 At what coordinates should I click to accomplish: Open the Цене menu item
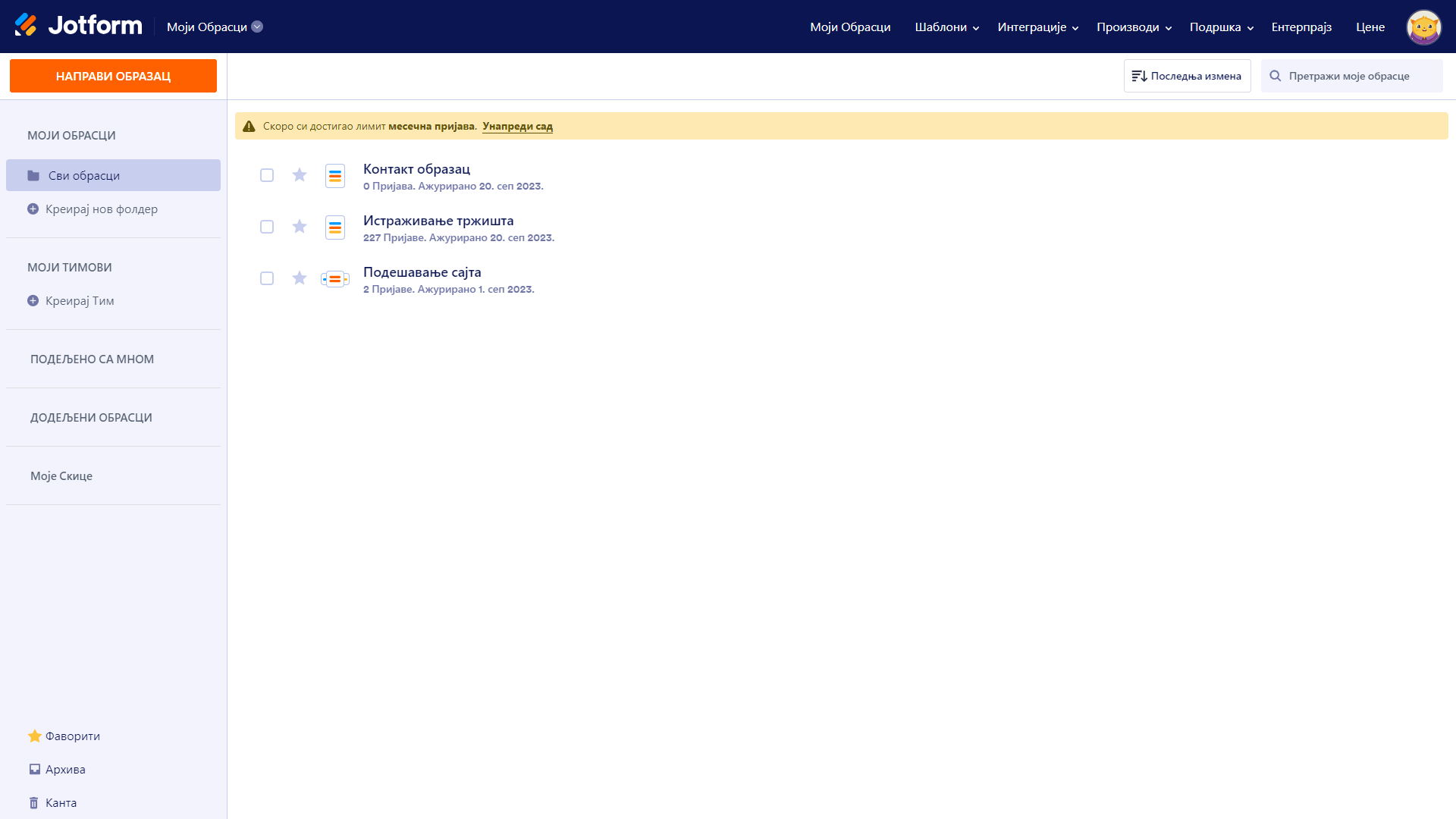[1370, 27]
